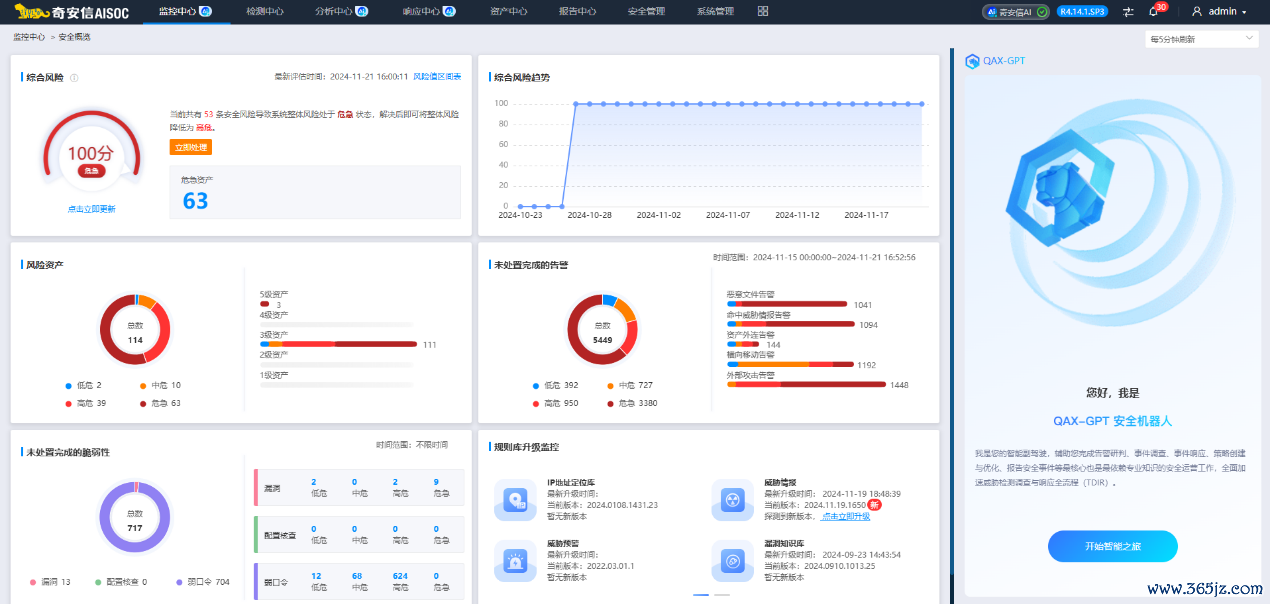The height and width of the screenshot is (604, 1270).
Task: Click the QAX-GPT panel header icon
Action: 971,61
